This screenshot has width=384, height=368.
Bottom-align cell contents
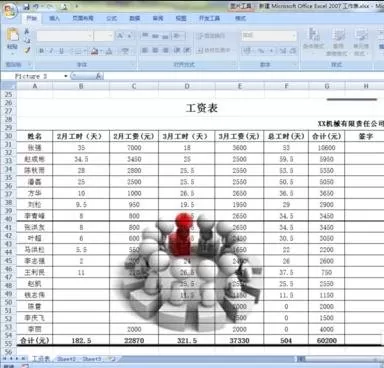click(165, 36)
